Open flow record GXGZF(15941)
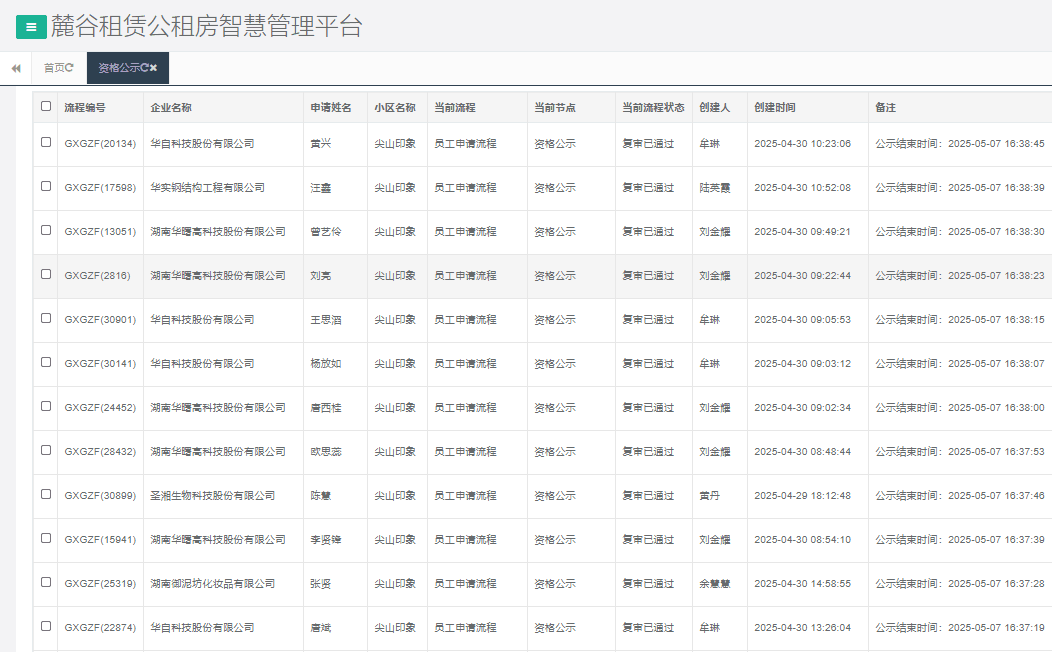 (x=98, y=539)
